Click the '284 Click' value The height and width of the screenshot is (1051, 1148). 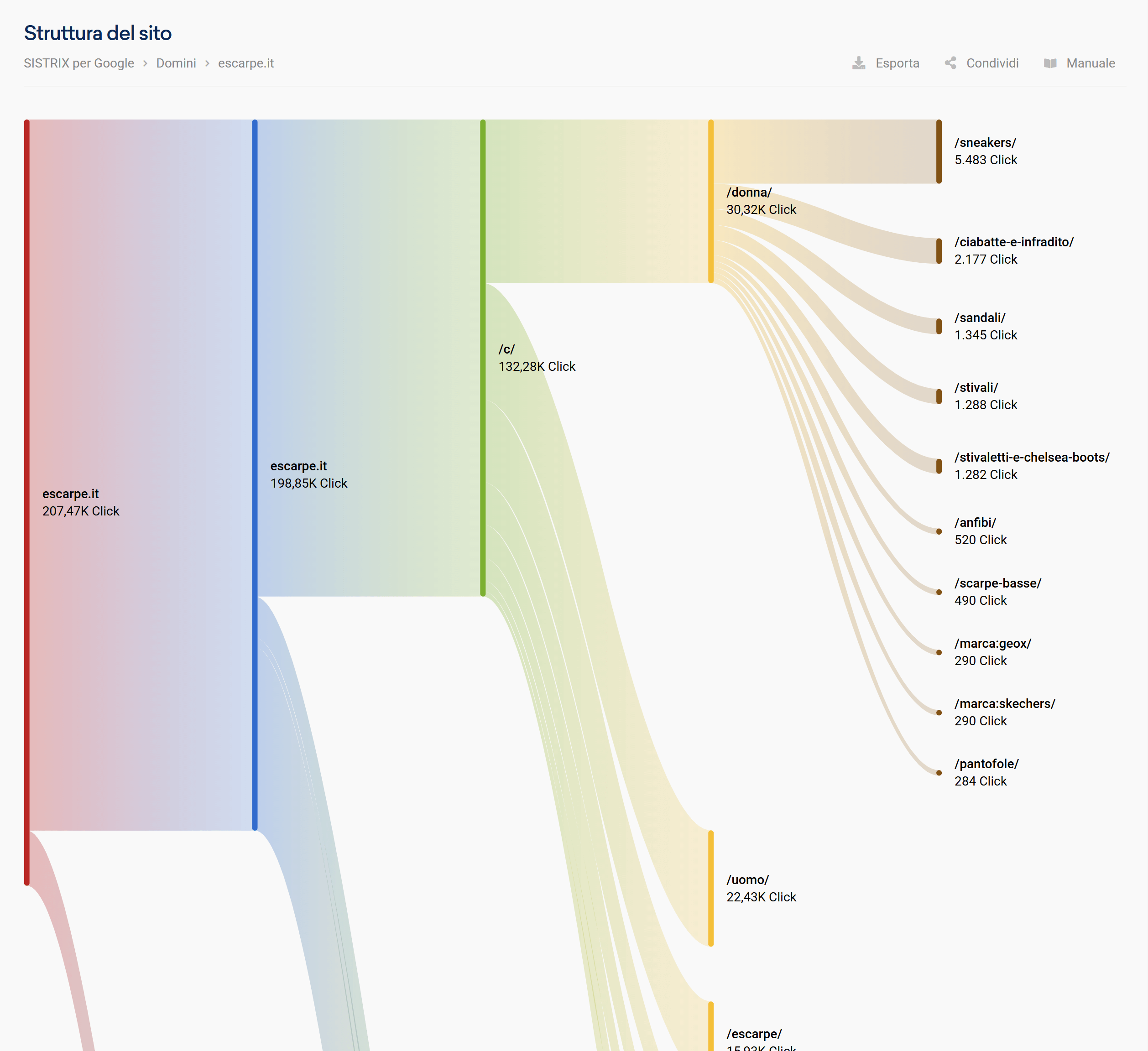point(981,781)
